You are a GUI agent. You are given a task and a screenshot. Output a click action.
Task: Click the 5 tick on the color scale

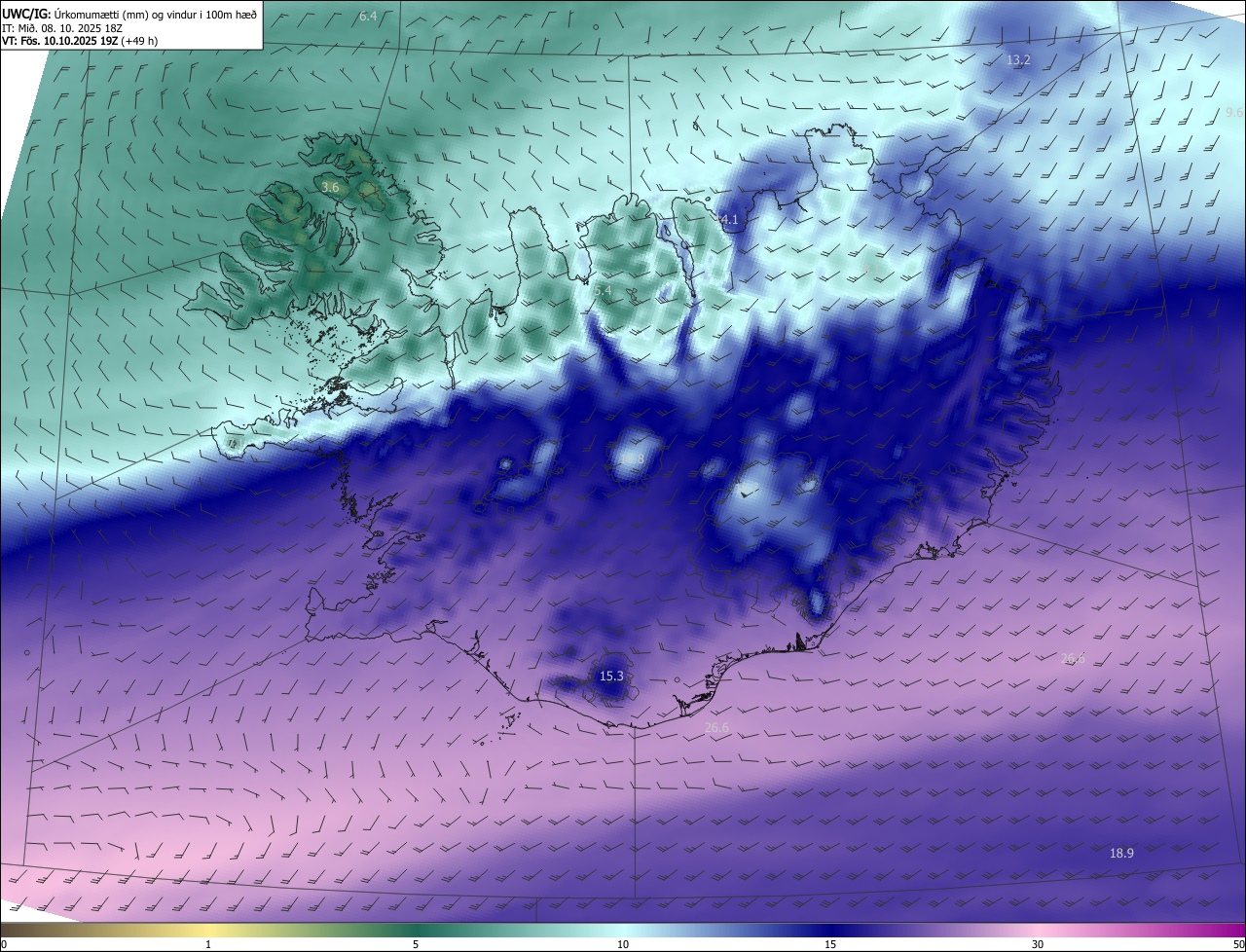[416, 944]
